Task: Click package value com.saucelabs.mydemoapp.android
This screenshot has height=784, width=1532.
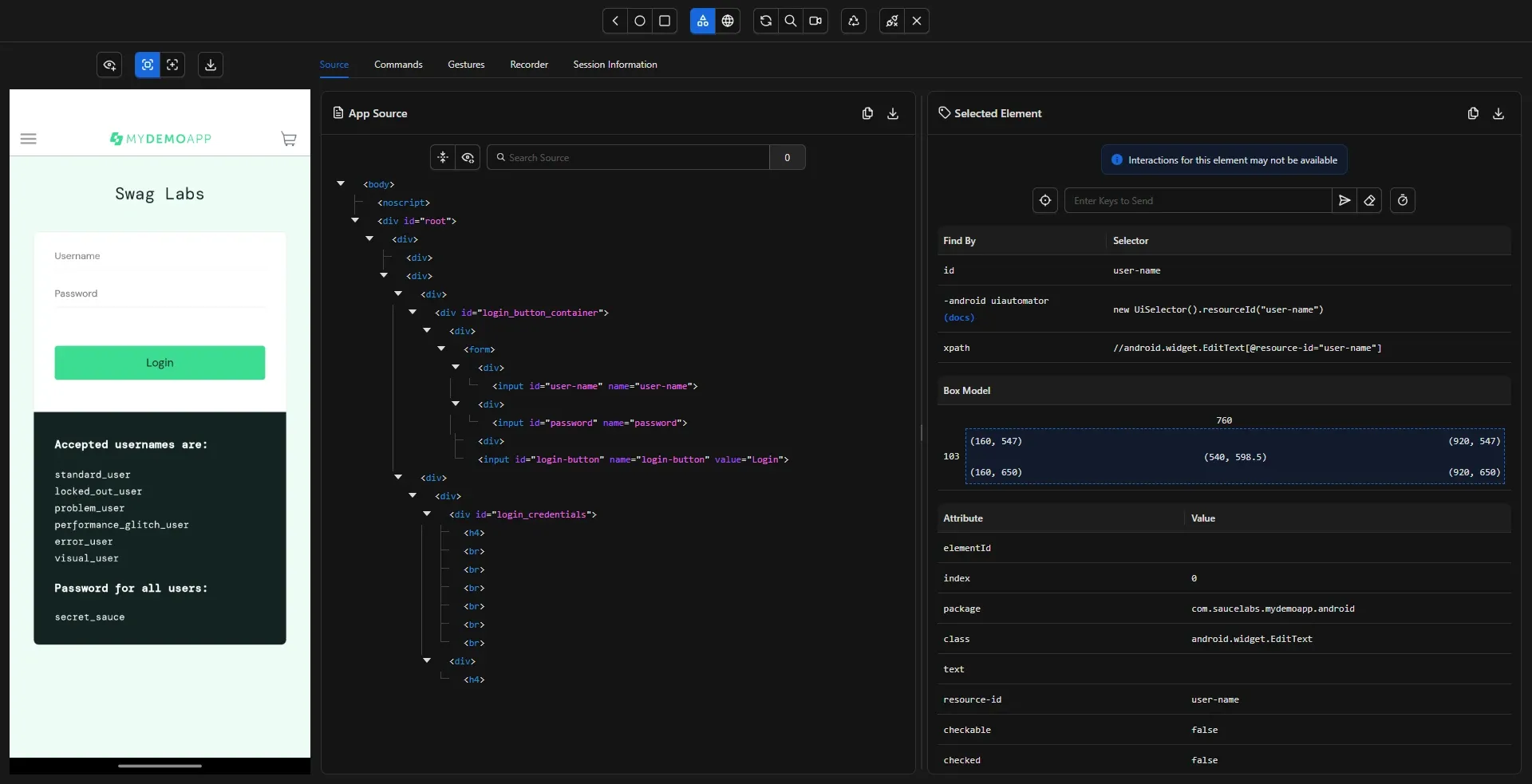Action: 1273,609
